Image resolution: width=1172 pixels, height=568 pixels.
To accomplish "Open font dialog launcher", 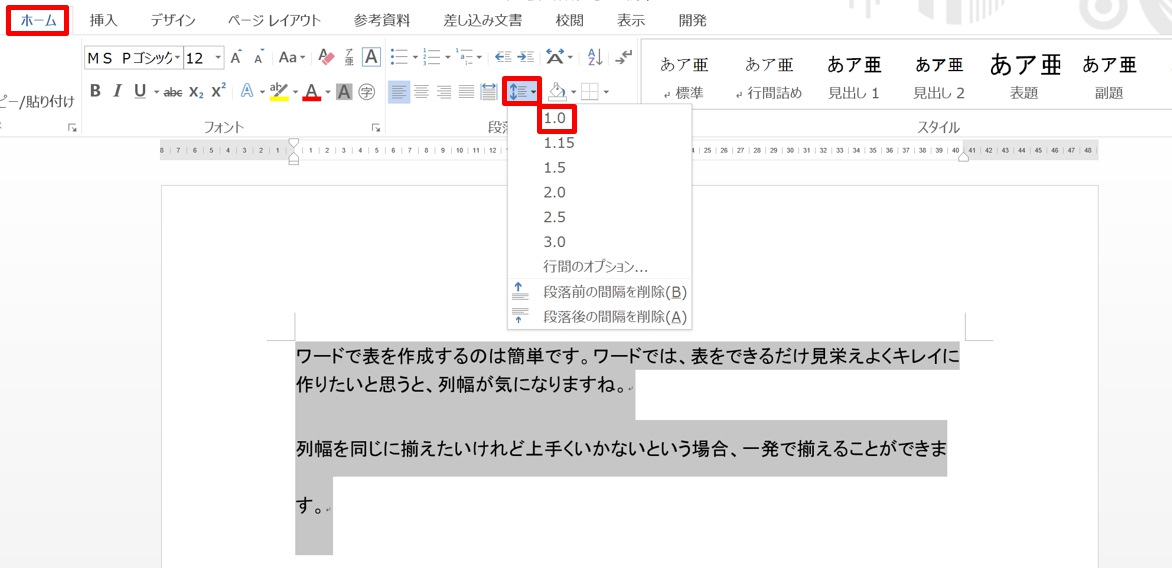I will point(375,128).
